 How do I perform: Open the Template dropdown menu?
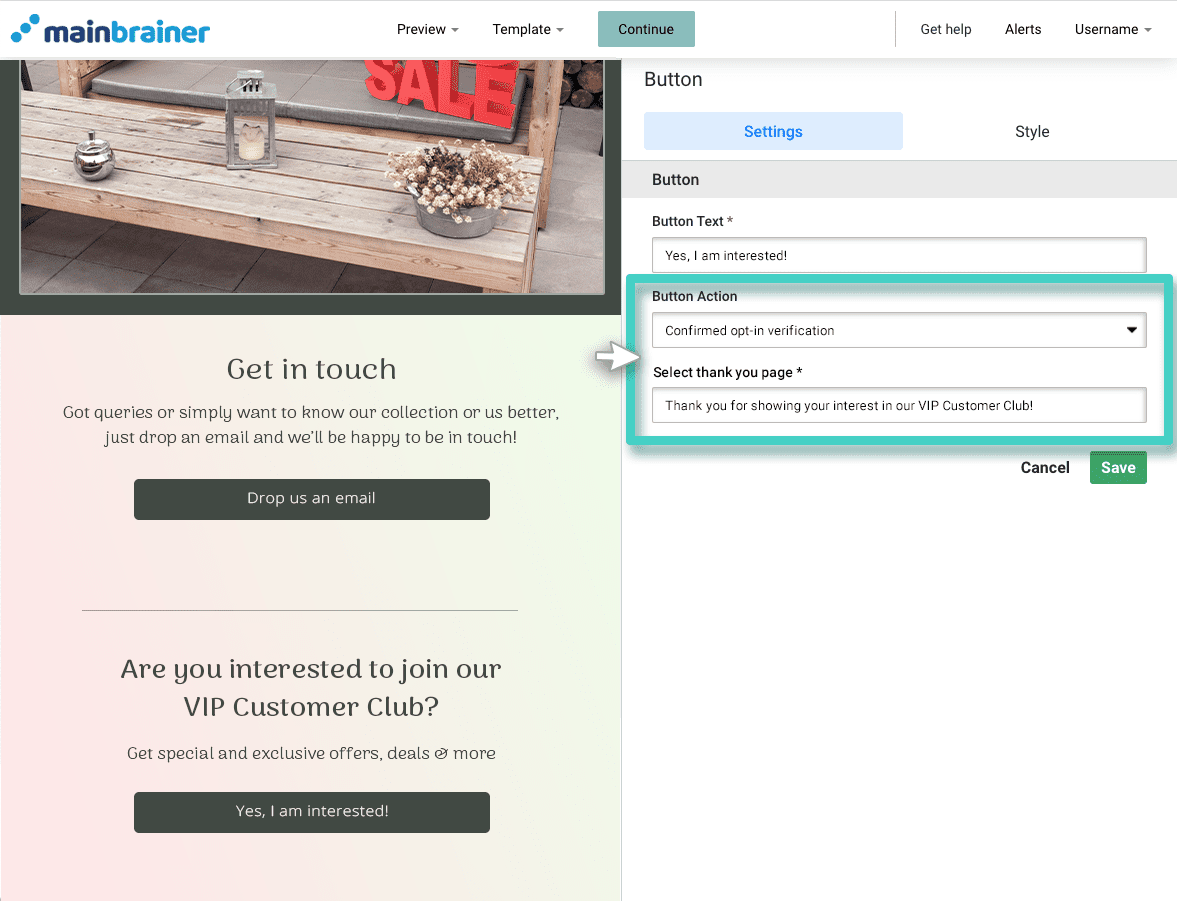tap(528, 29)
